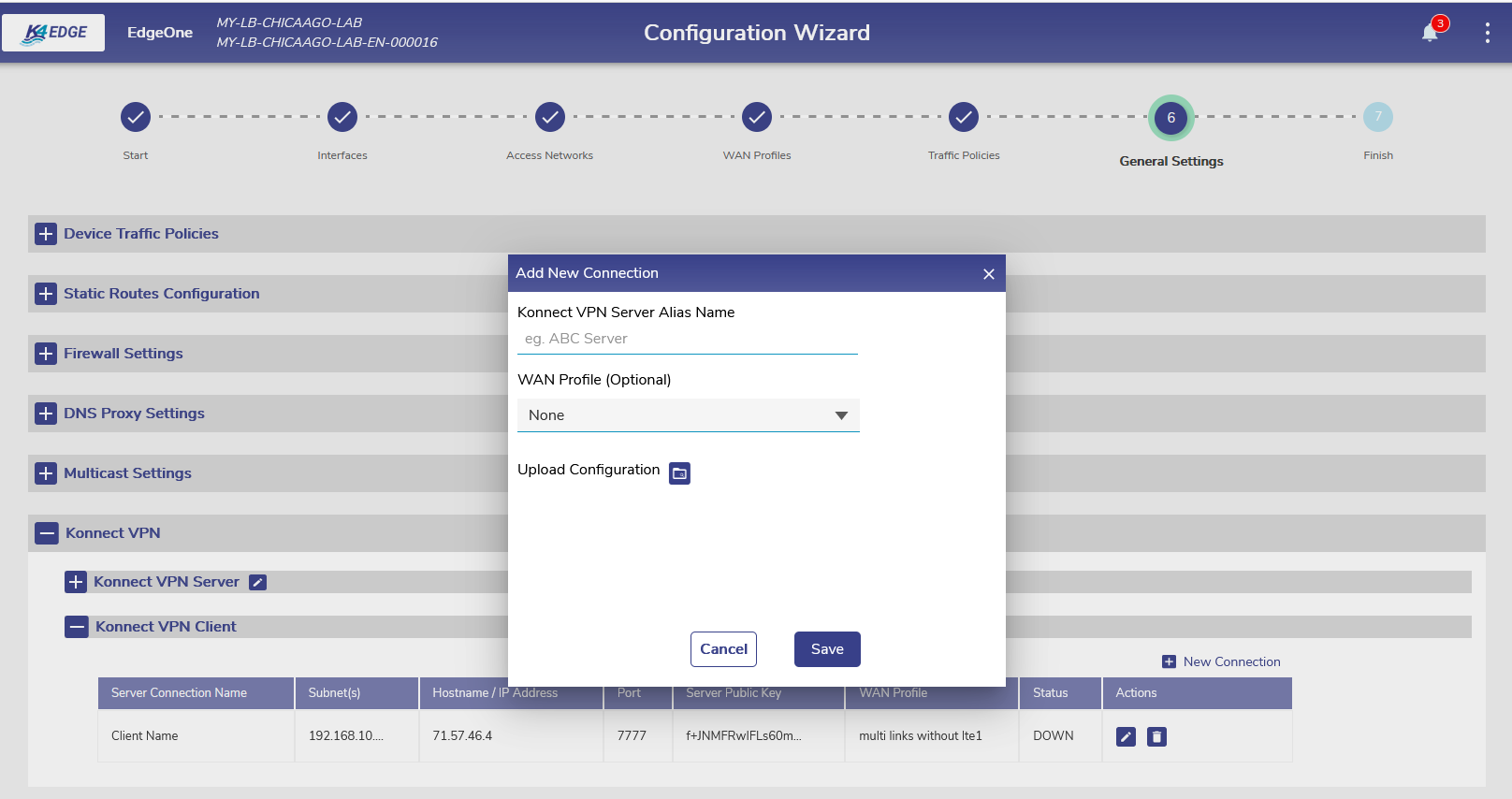Click the notification bell icon
Screen dimensions: 1512x799
click(1430, 34)
